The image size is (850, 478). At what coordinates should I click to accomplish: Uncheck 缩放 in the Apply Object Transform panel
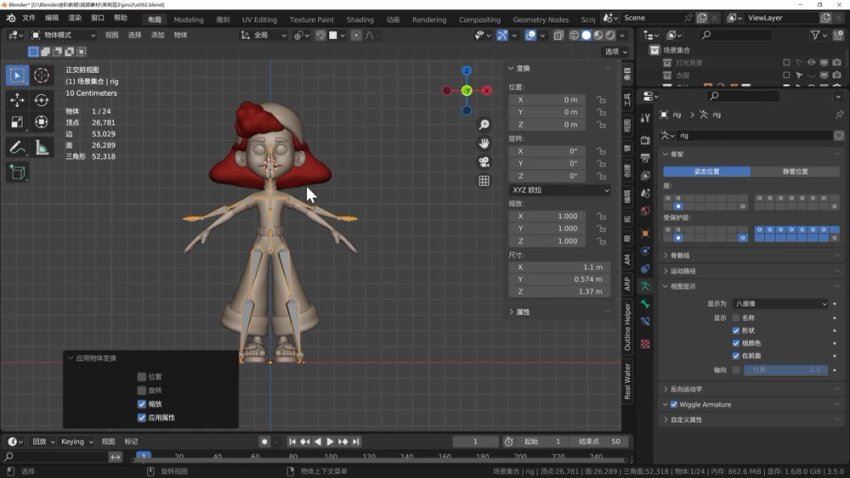(x=141, y=404)
